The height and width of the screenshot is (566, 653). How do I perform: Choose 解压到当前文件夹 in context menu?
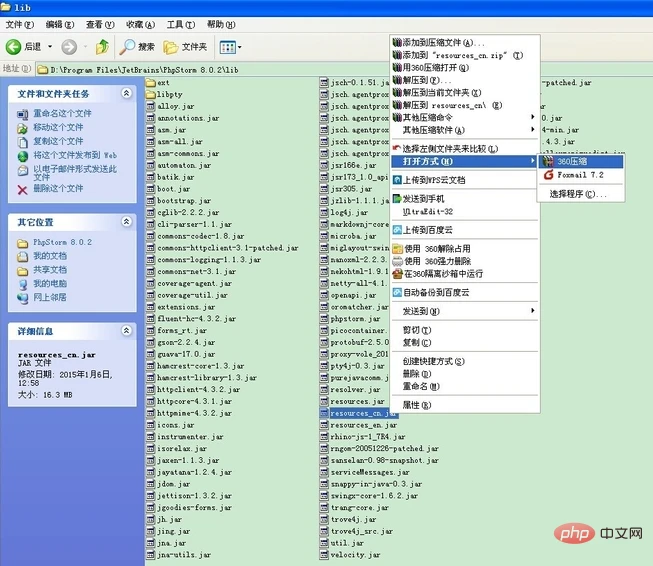[x=464, y=92]
